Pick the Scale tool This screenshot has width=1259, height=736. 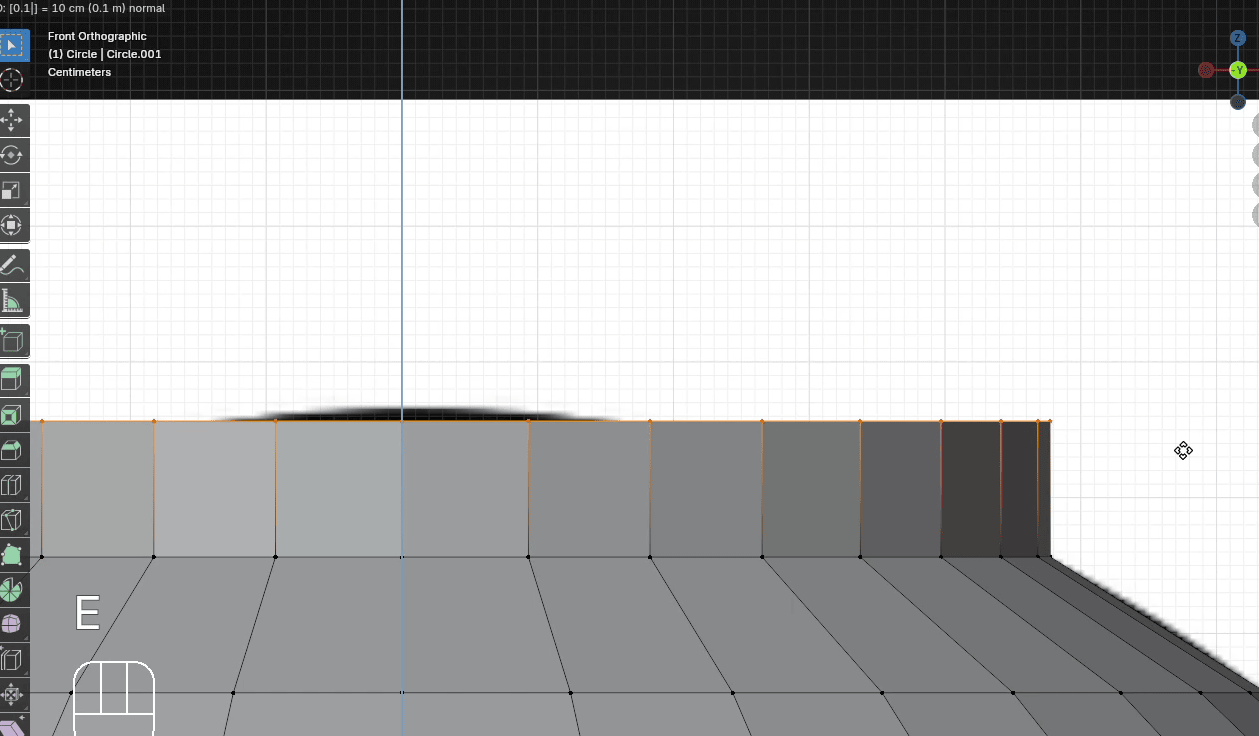[x=12, y=190]
